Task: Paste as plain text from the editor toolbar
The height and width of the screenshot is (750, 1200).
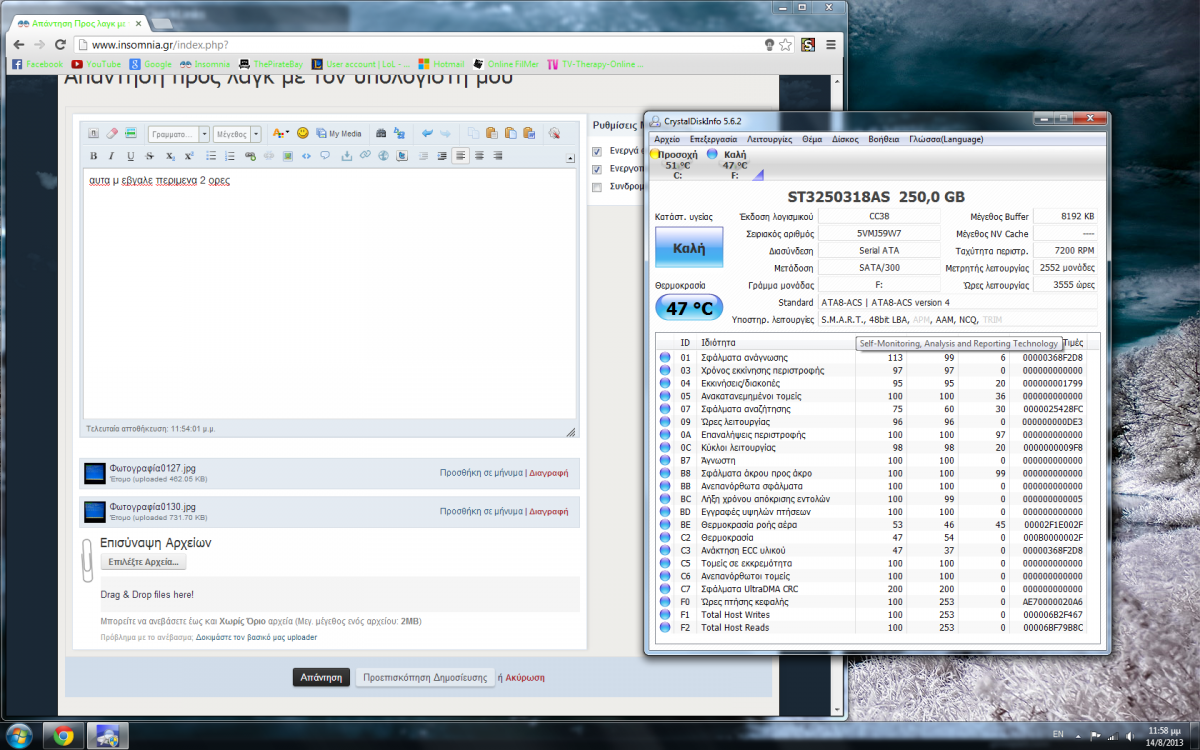Action: pos(510,133)
